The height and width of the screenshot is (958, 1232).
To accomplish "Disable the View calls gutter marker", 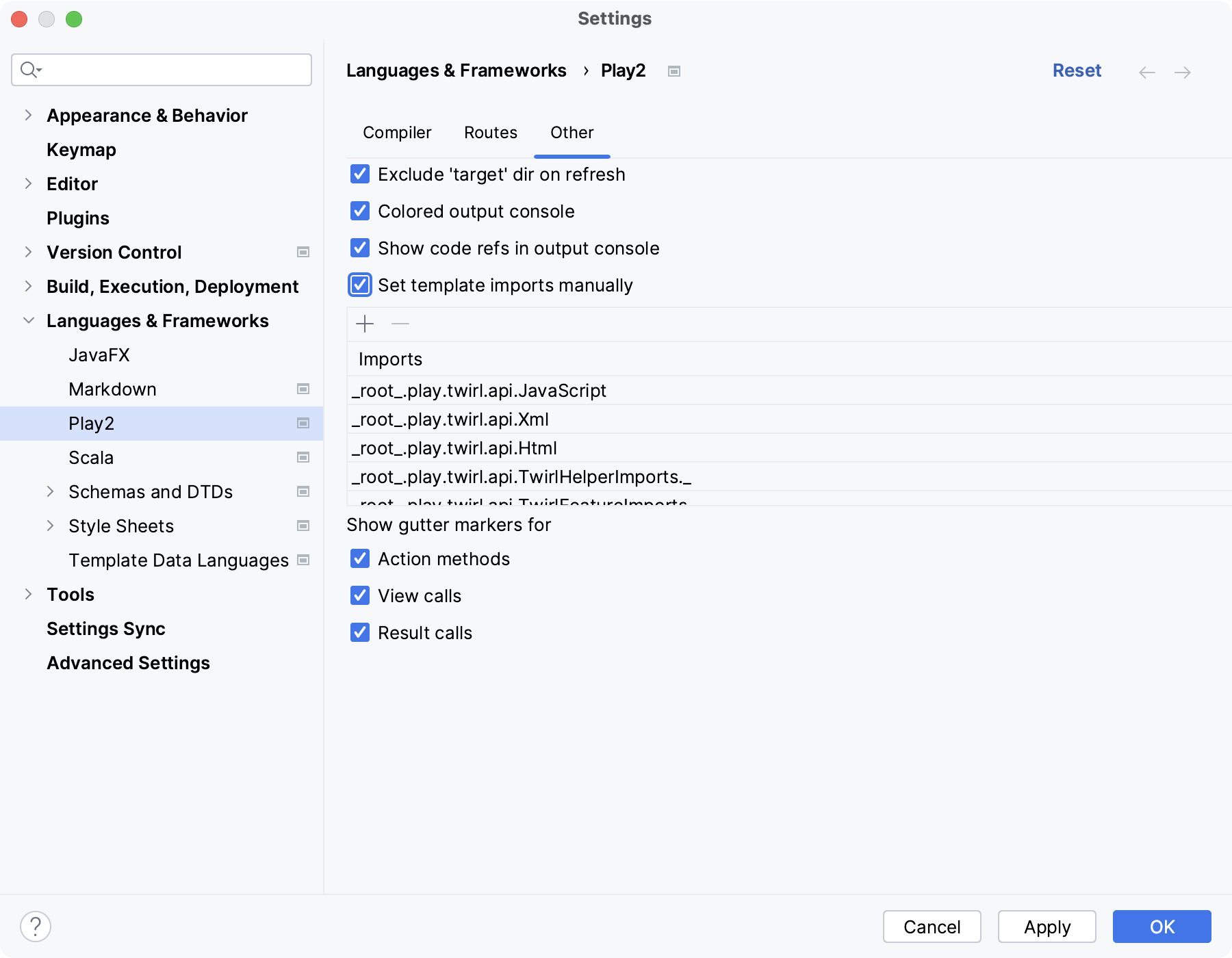I will 360,596.
